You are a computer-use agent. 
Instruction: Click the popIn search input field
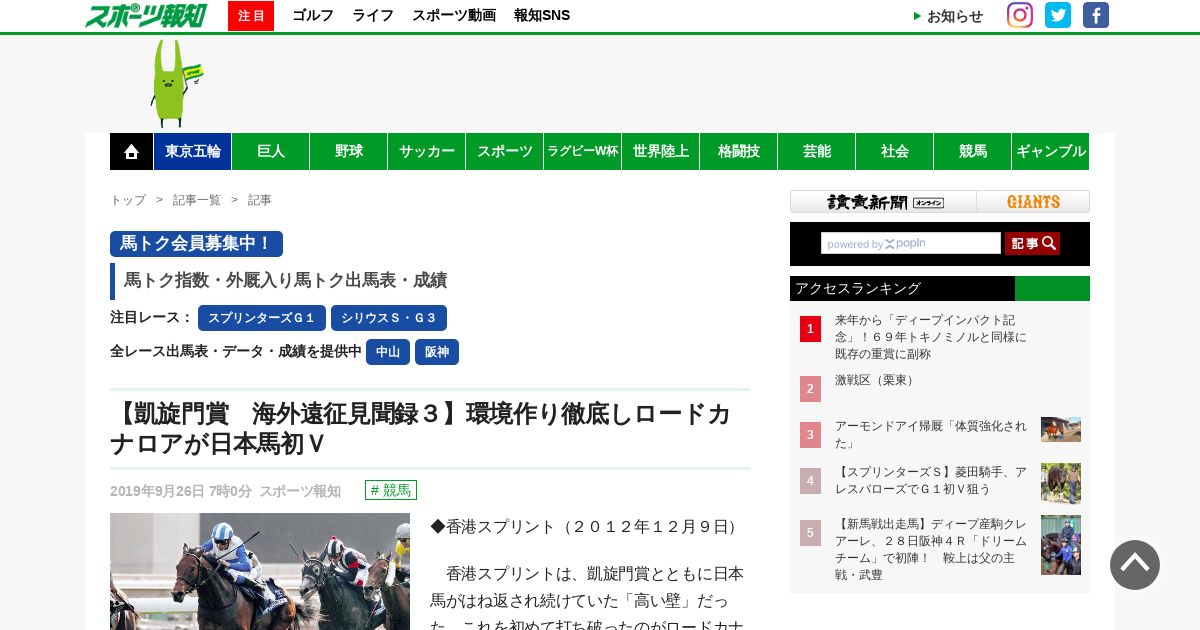point(911,243)
